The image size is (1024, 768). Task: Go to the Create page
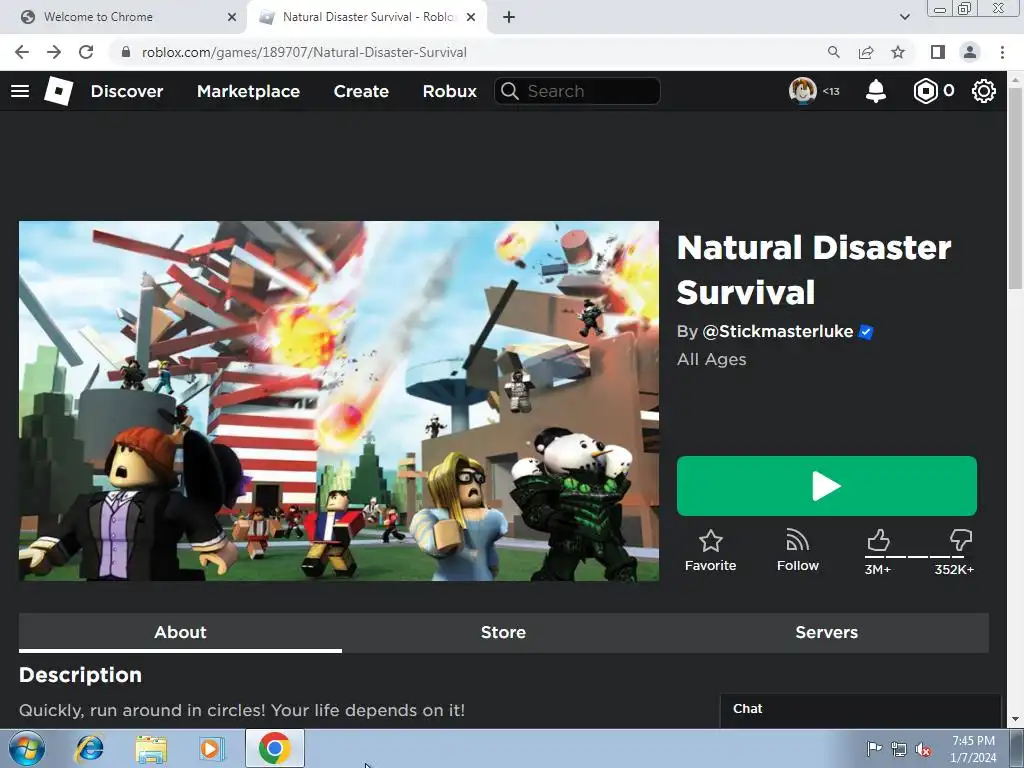tap(361, 91)
